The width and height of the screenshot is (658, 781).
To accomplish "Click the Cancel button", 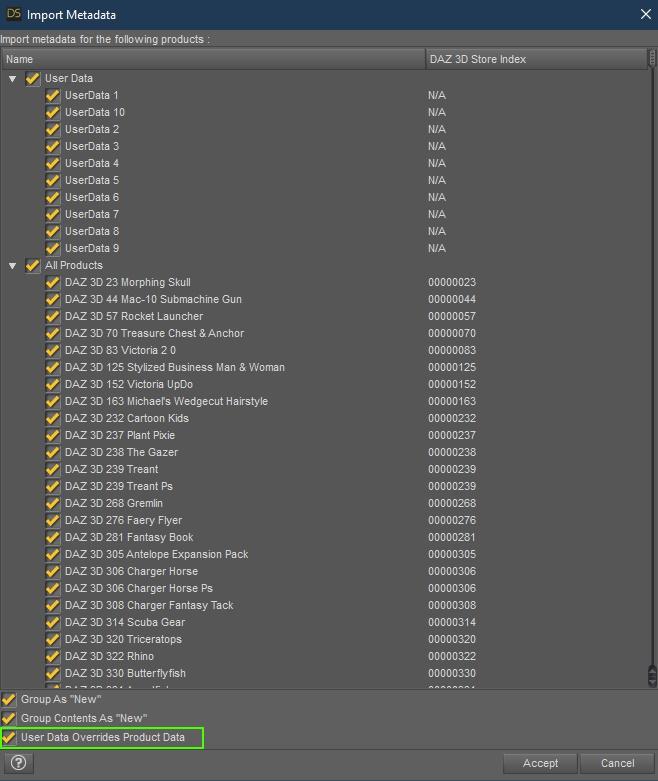I will [618, 763].
